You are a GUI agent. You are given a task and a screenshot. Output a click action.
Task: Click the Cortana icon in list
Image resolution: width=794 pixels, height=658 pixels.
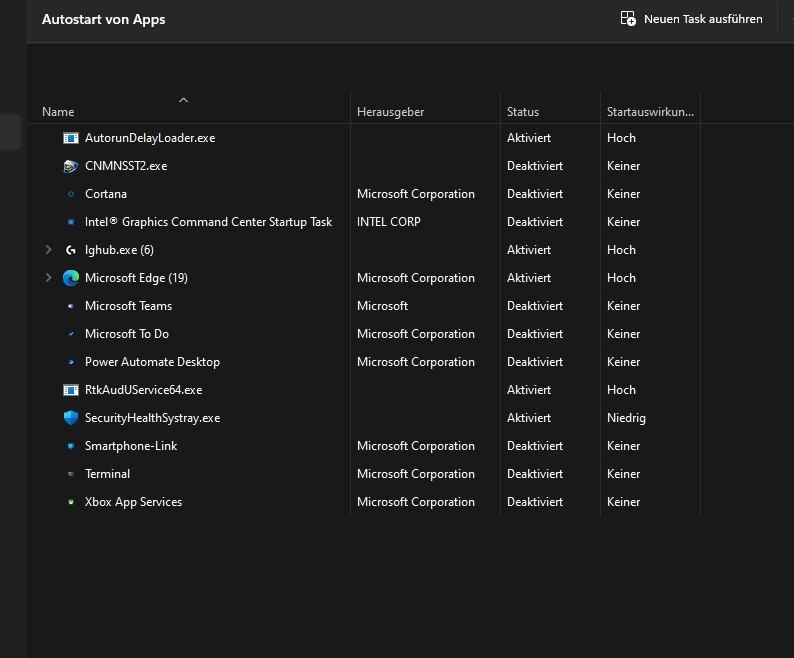(70, 194)
